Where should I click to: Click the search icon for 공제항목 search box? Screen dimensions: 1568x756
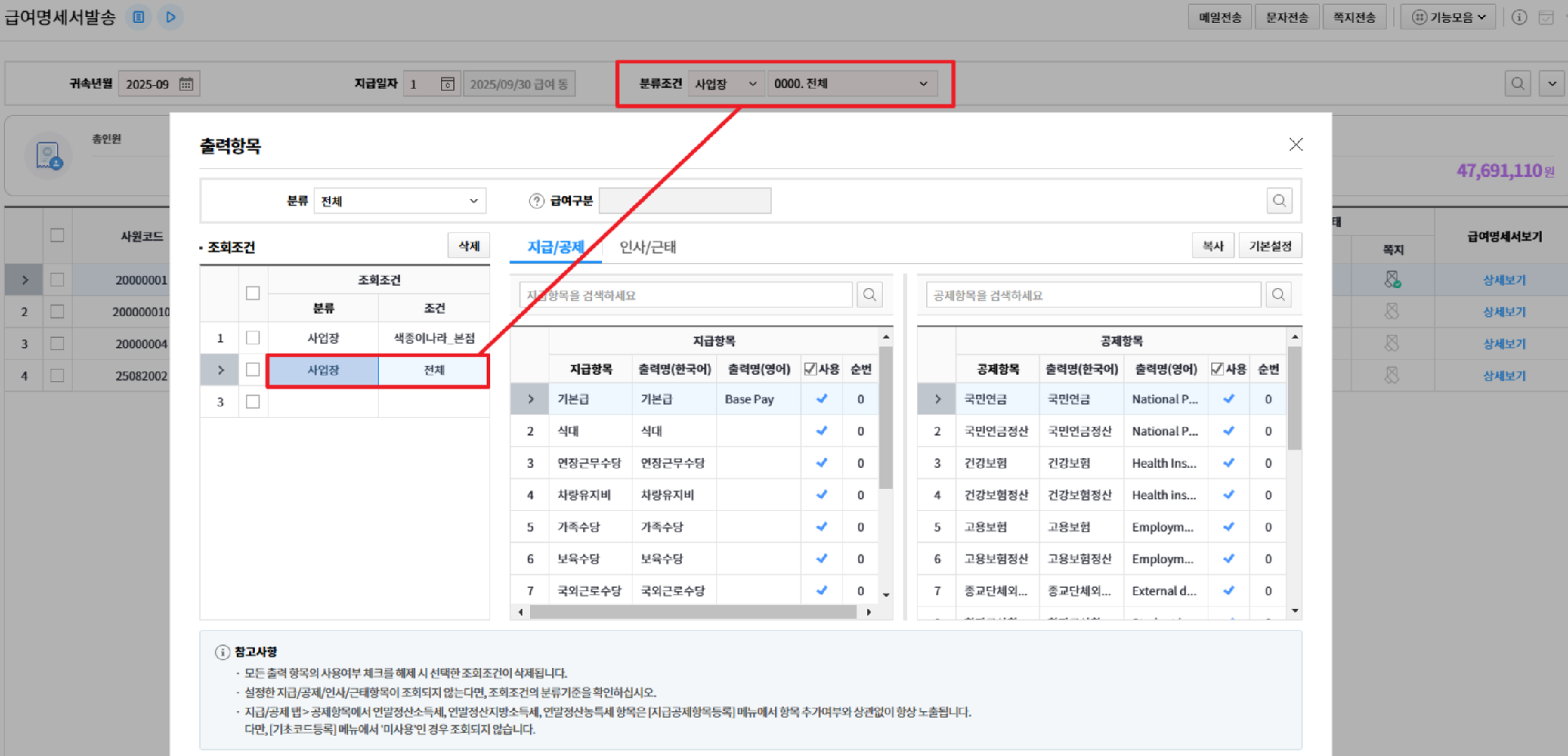[x=1278, y=295]
